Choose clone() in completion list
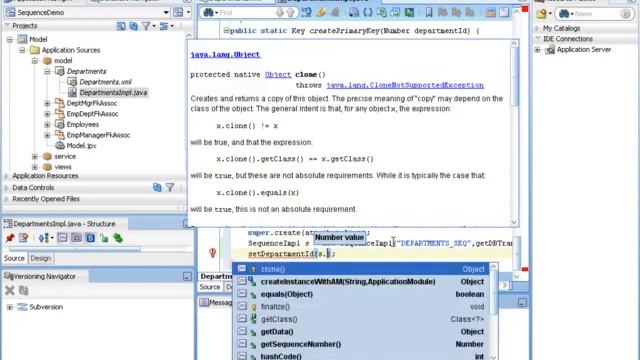The image size is (640, 360). point(362,269)
